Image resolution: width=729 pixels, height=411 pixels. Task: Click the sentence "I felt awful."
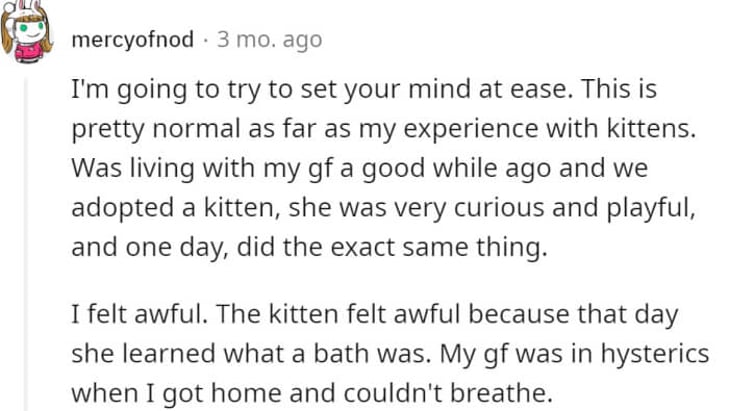coord(139,314)
